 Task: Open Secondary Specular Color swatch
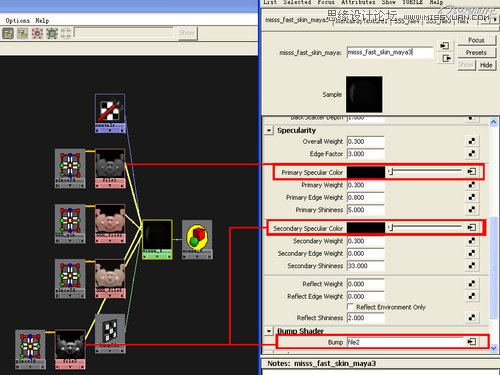[x=366, y=228]
